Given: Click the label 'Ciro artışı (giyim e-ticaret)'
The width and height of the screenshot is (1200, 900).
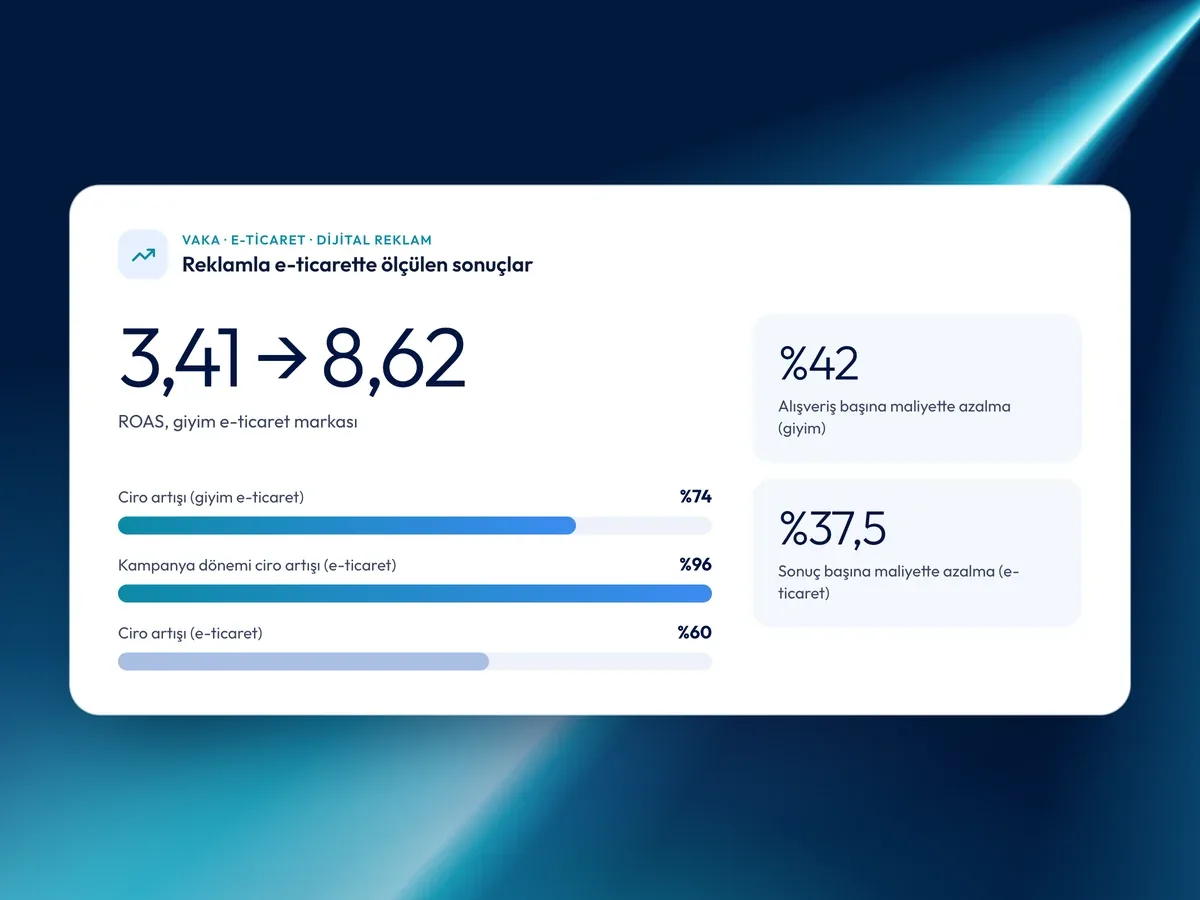Looking at the screenshot, I should (x=211, y=497).
